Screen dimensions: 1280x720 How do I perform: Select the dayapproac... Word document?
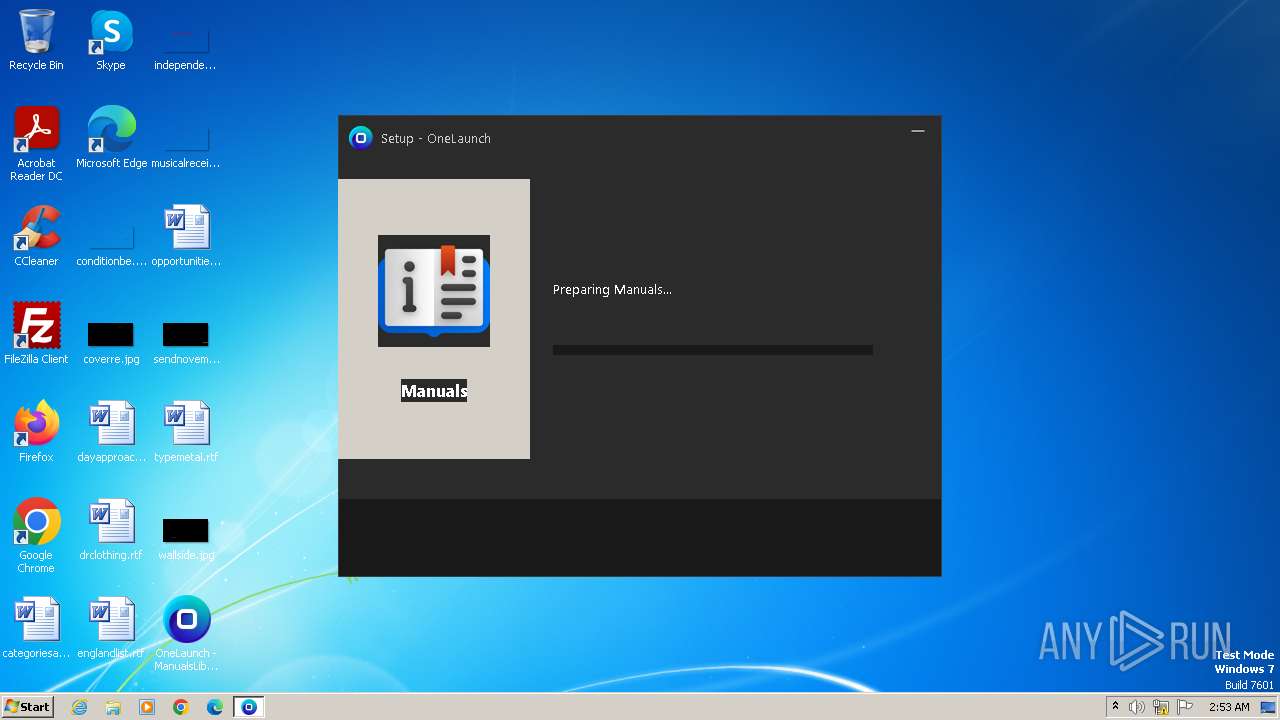pos(111,432)
